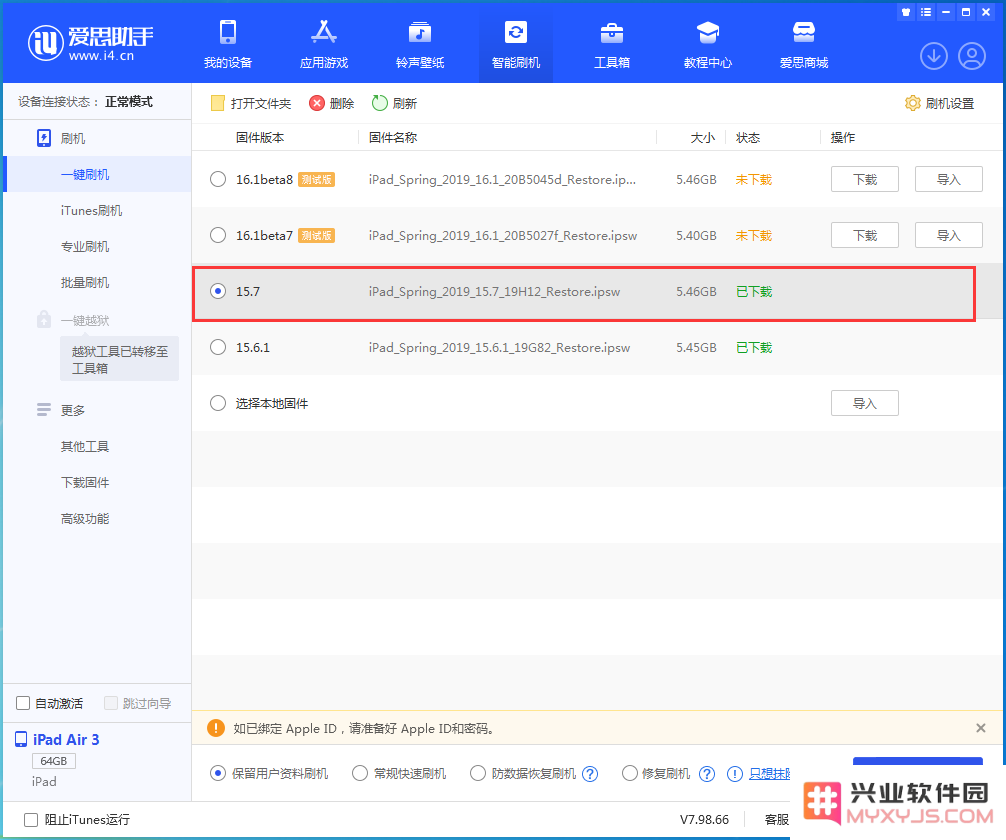The image size is (1006, 840).
Task: Click the 更多 list icon in sidebar
Action: (x=44, y=410)
